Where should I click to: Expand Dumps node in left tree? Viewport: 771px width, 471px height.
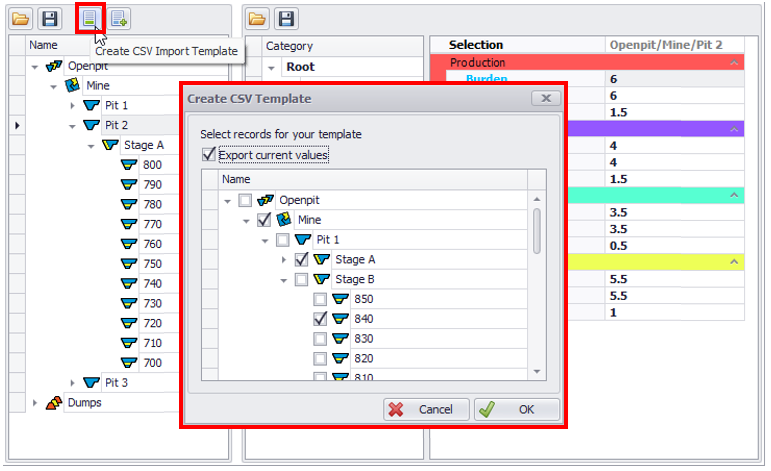click(34, 403)
